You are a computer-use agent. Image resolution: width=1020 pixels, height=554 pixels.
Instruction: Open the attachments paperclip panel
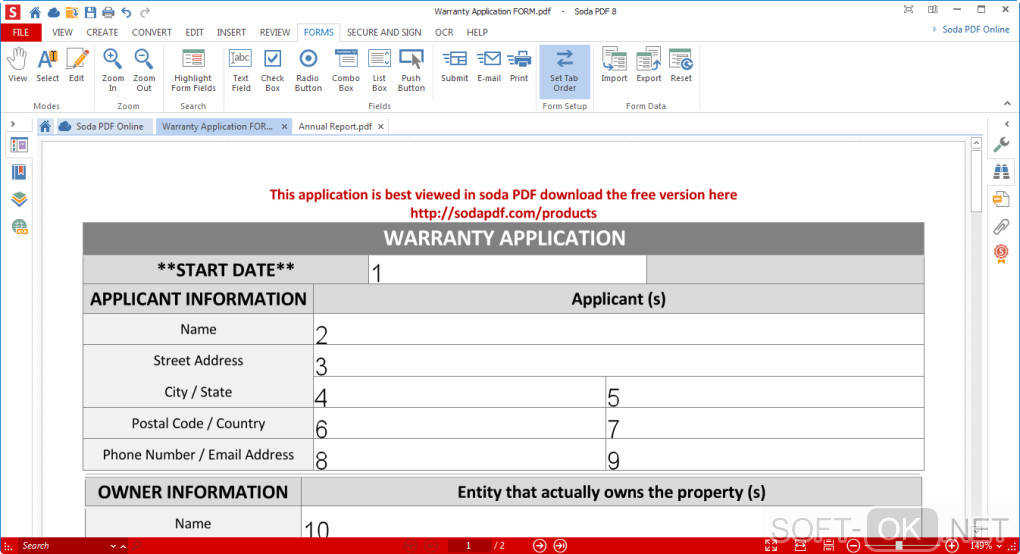click(x=1001, y=227)
